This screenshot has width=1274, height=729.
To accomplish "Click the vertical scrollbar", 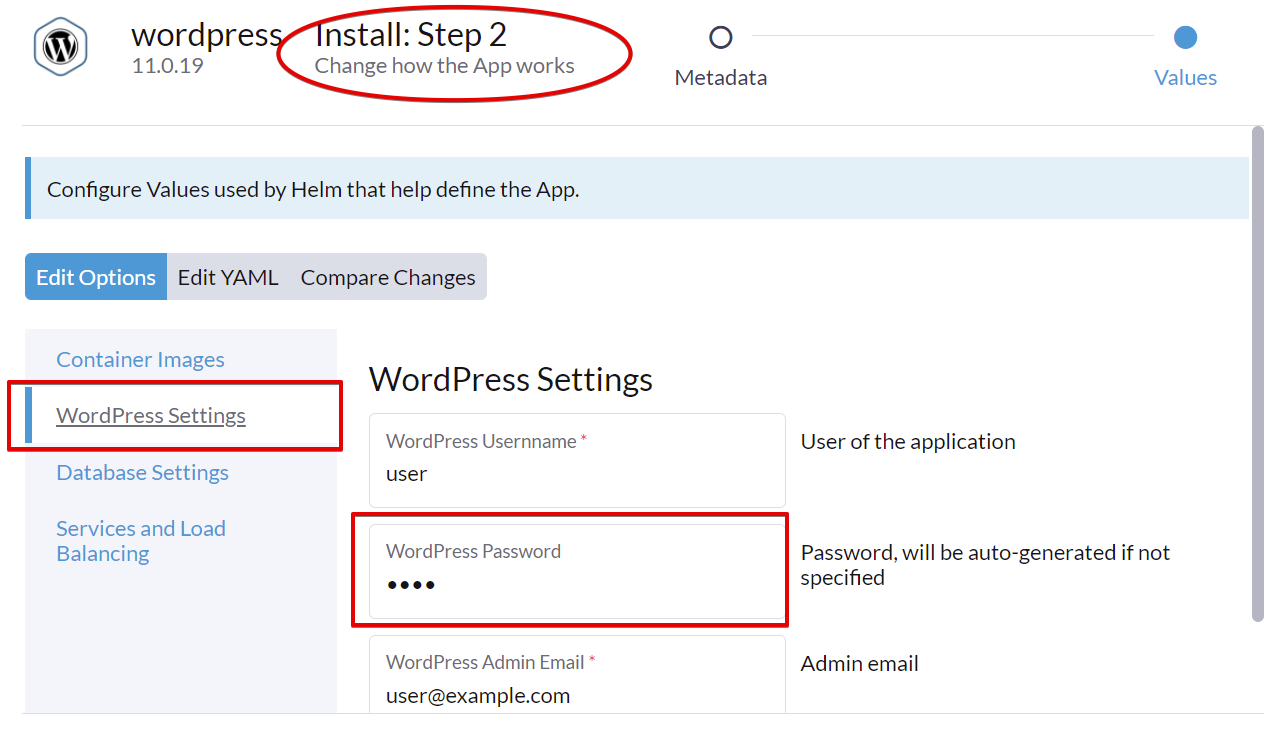I will coord(1257,373).
